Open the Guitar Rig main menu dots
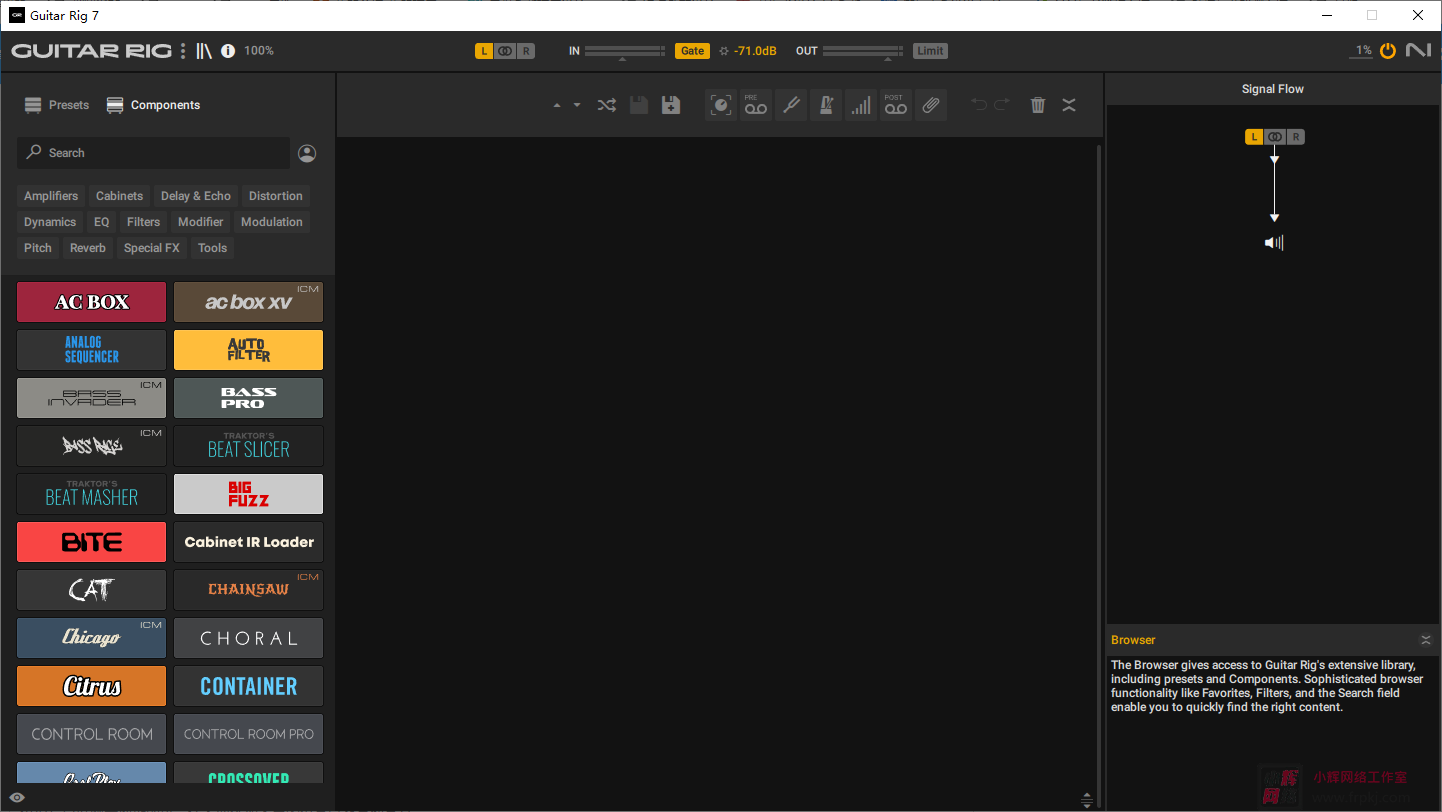Viewport: 1442px width, 812px height. pyautogui.click(x=183, y=51)
